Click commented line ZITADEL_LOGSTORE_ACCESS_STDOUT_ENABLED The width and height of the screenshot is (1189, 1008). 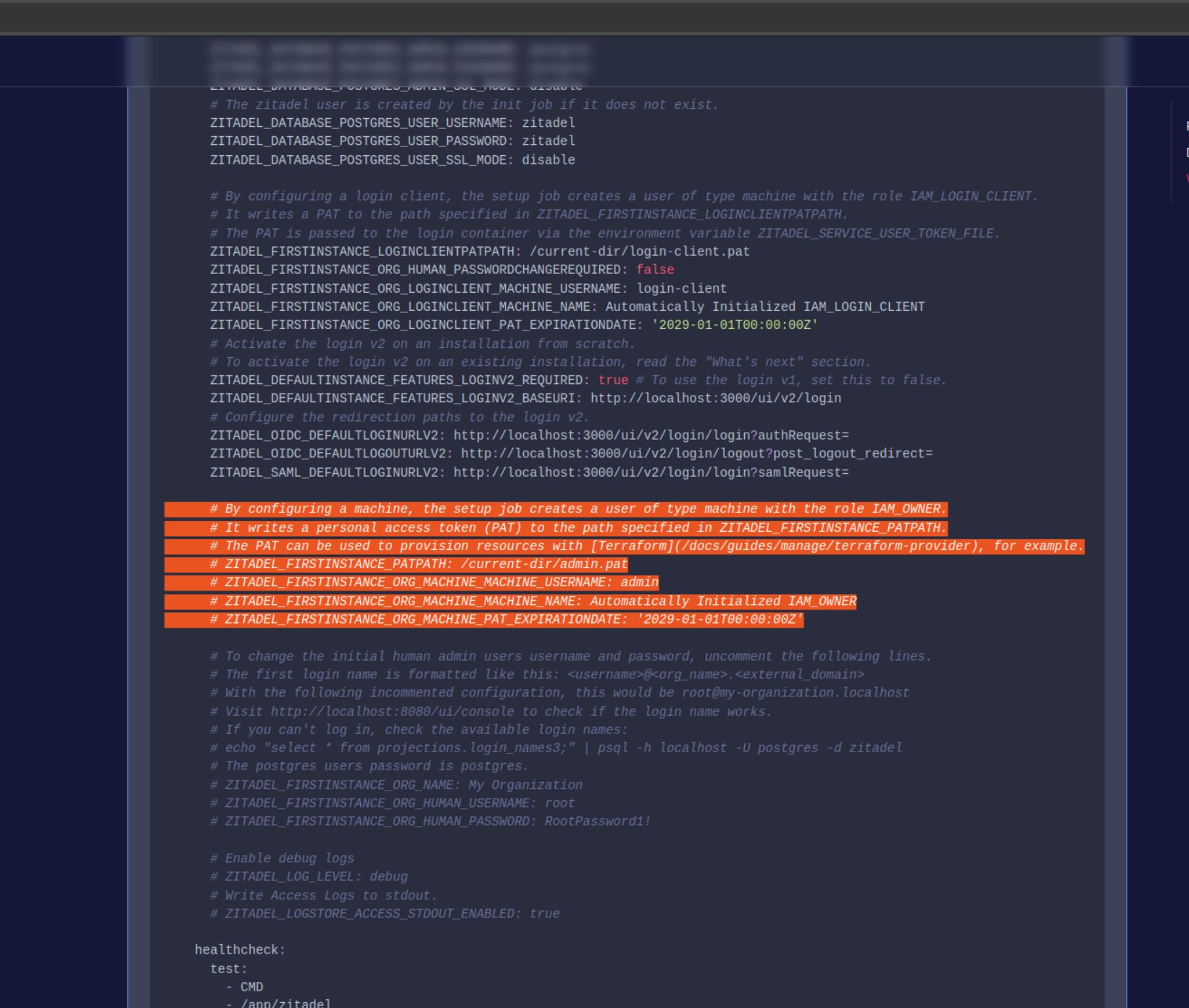pyautogui.click(x=385, y=914)
